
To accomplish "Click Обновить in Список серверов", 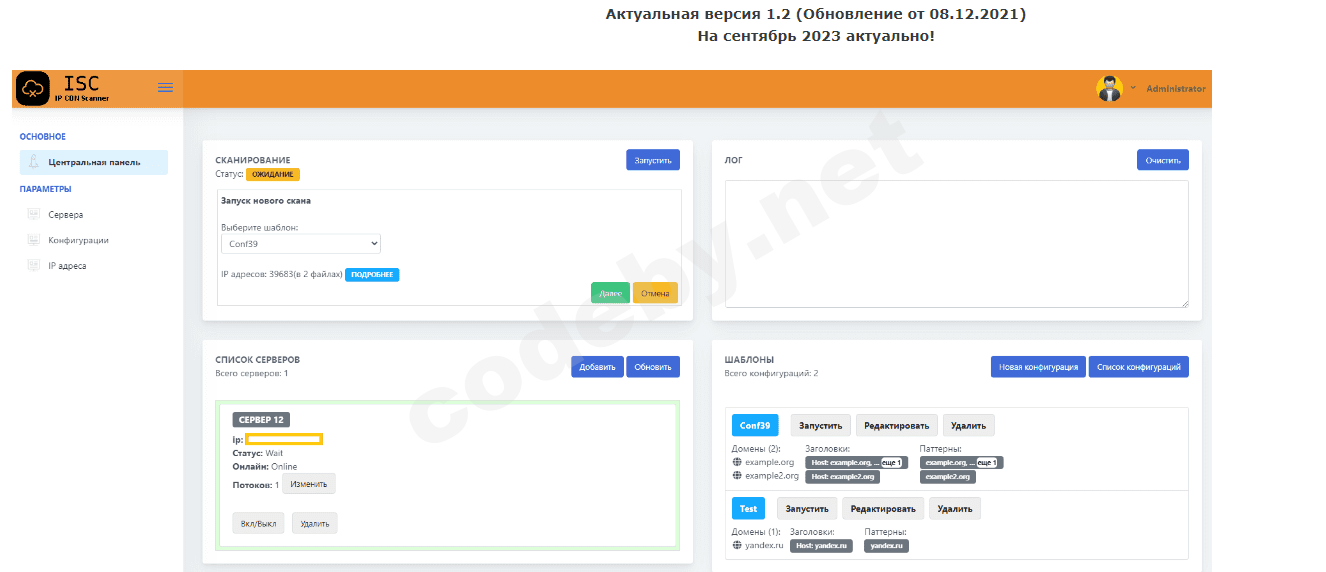I will (653, 367).
